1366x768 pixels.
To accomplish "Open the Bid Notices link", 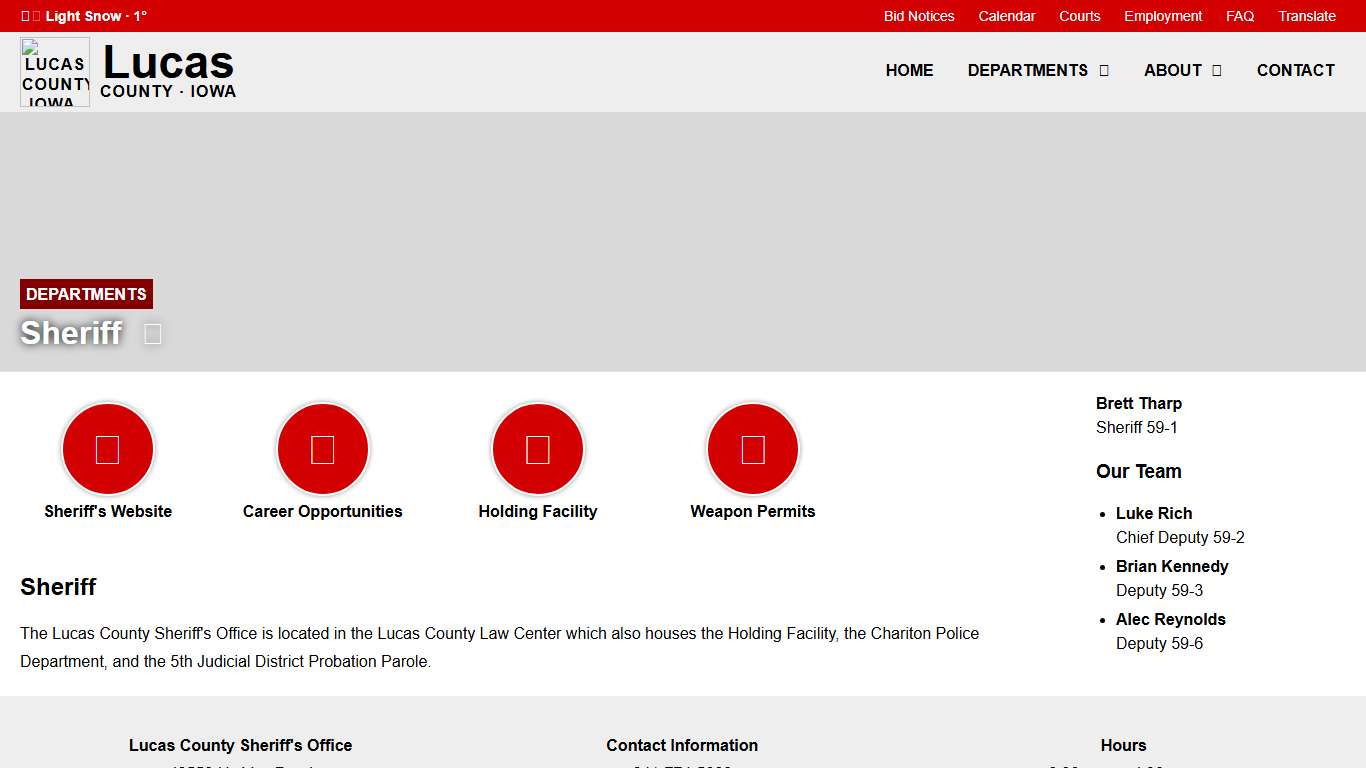I will point(918,16).
